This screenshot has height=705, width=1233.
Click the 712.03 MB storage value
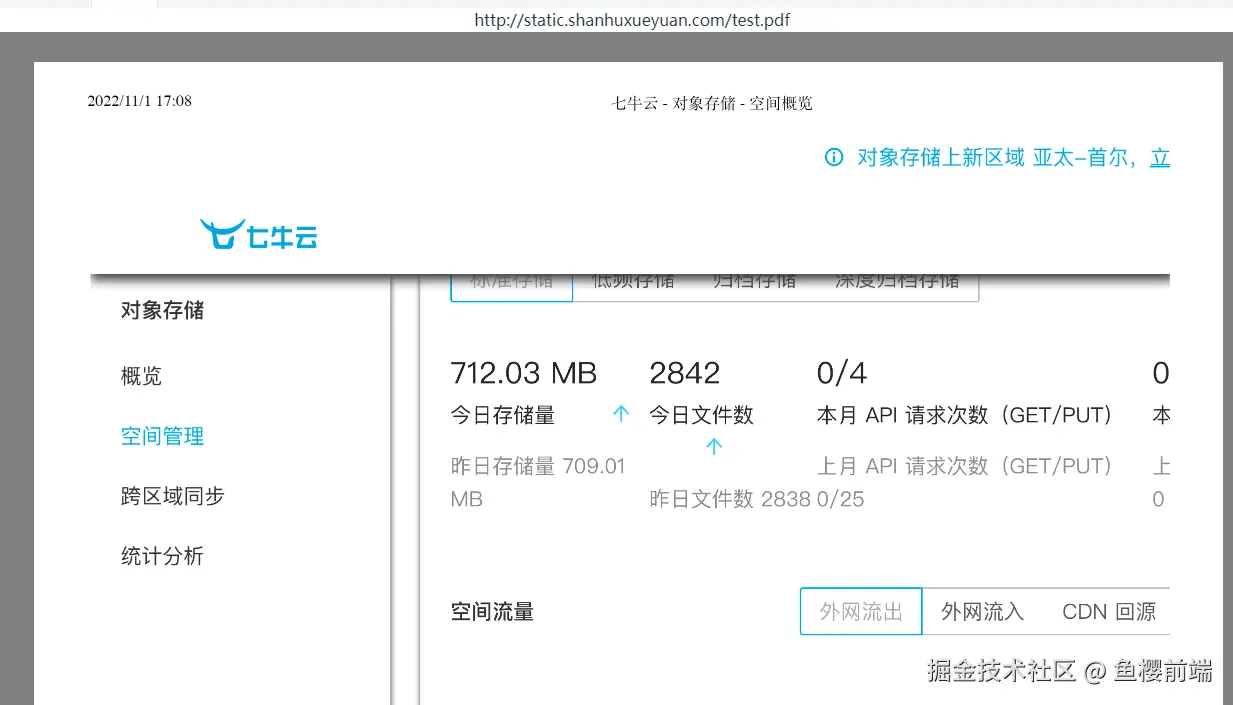[524, 373]
